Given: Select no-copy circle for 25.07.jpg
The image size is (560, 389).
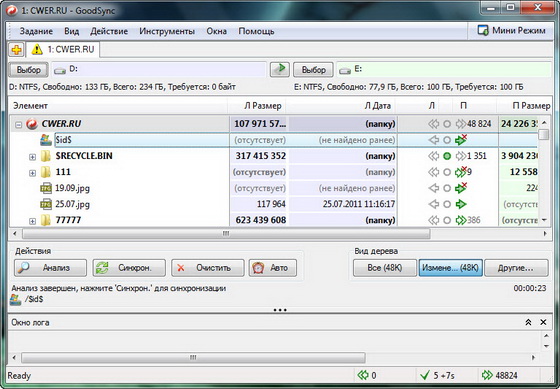Looking at the screenshot, I should pos(447,204).
